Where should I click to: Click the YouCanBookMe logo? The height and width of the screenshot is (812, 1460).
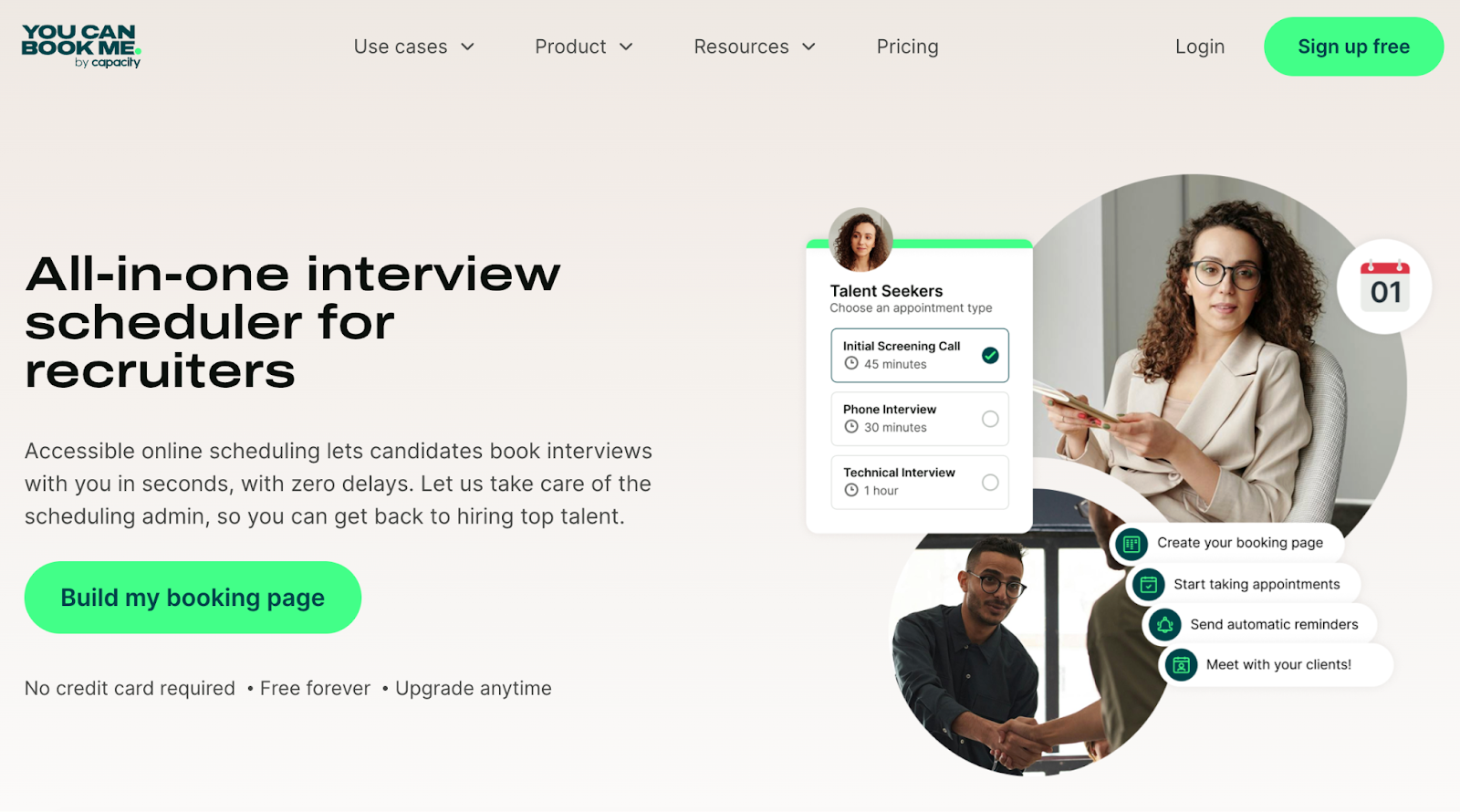tap(81, 47)
